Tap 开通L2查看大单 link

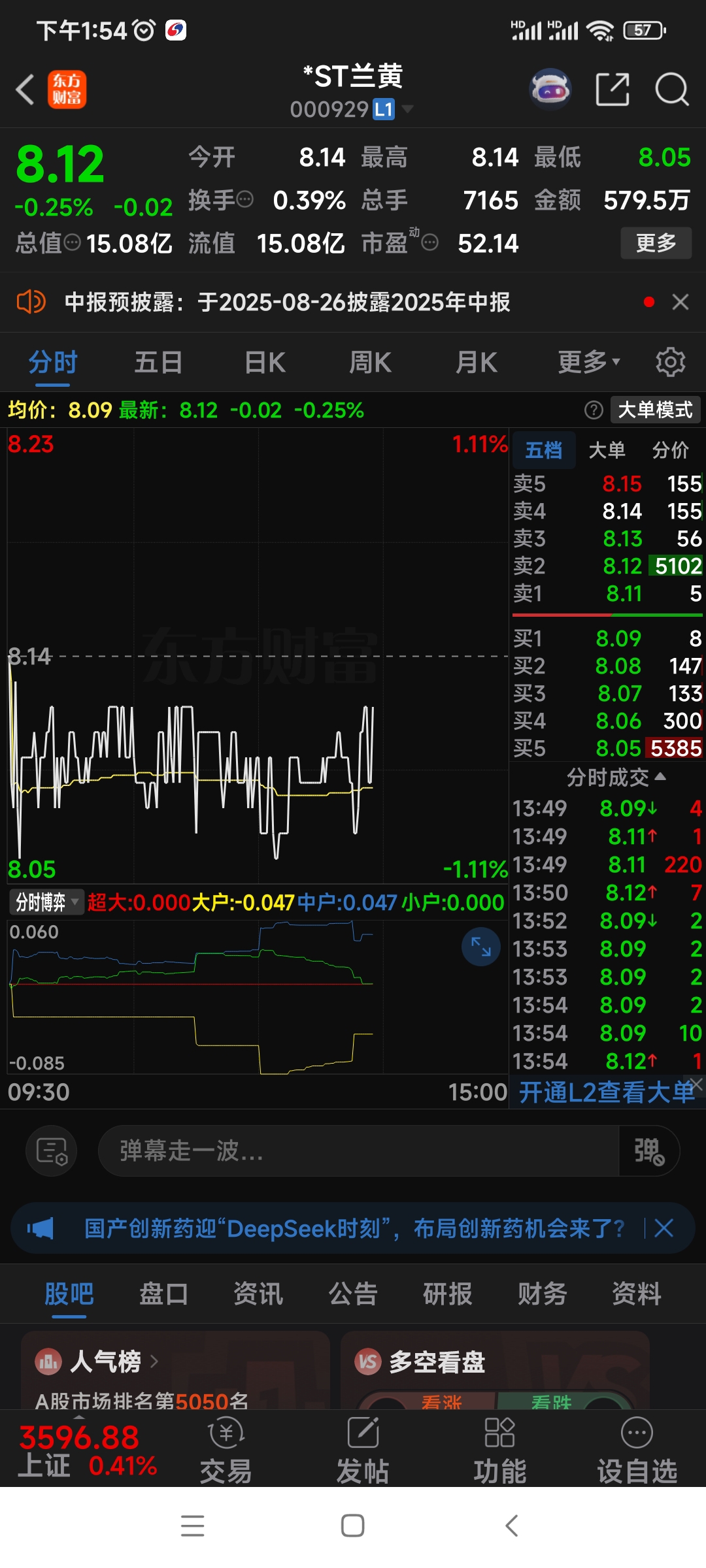click(x=607, y=1092)
